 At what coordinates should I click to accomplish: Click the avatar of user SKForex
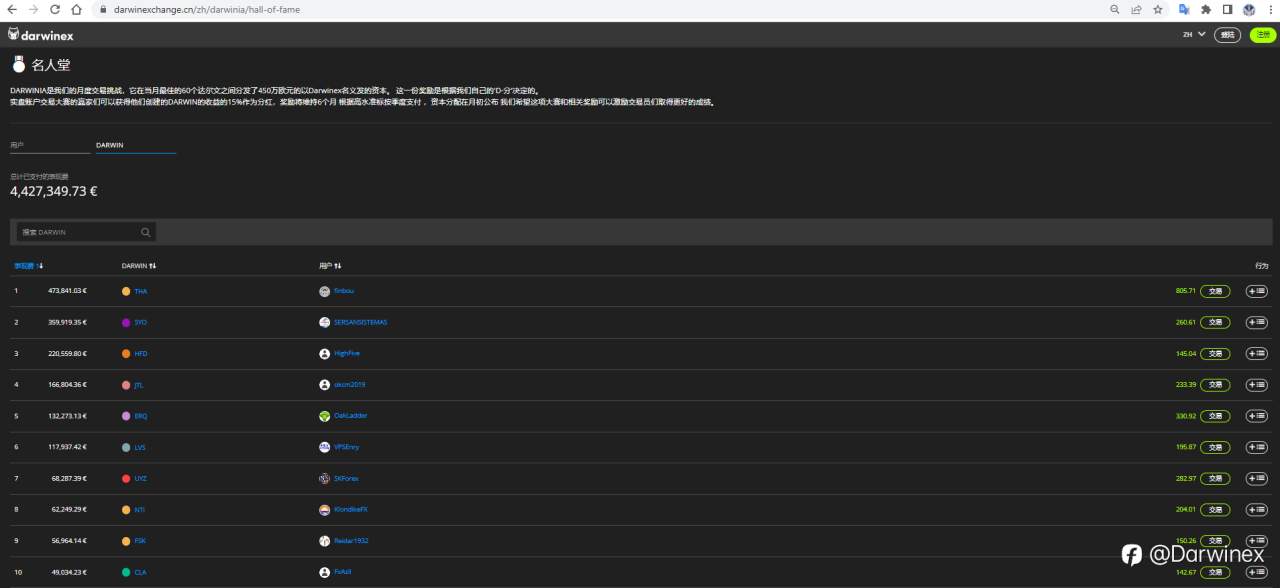324,478
